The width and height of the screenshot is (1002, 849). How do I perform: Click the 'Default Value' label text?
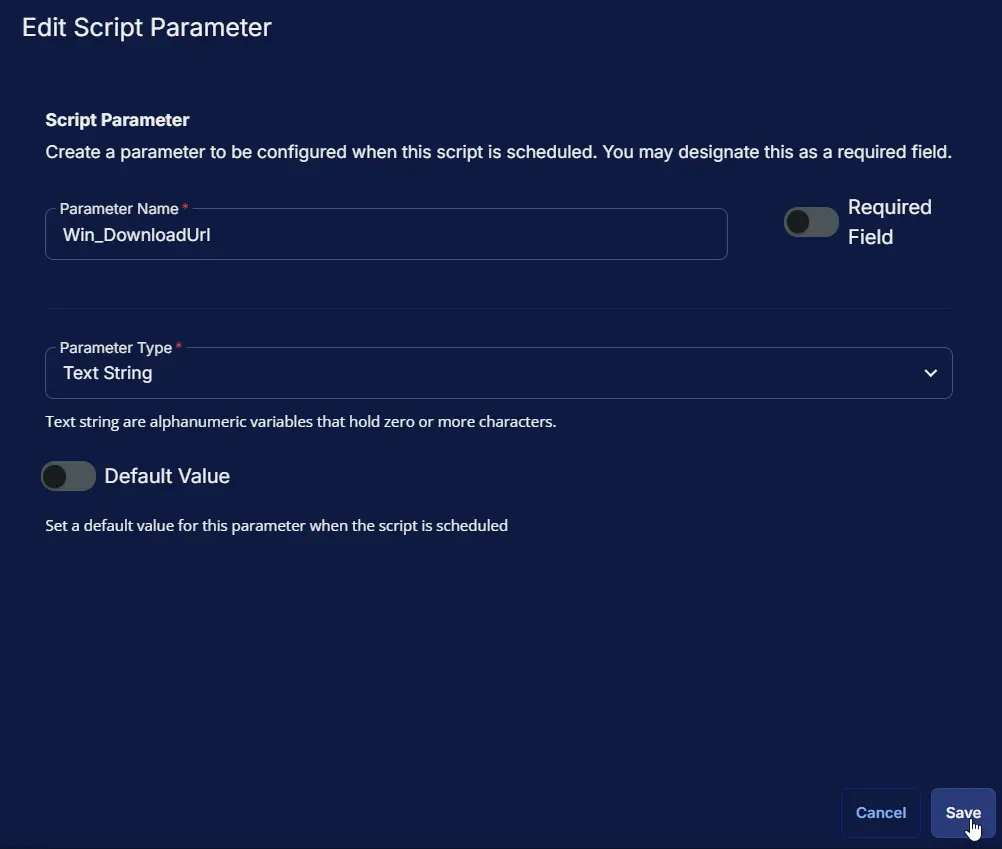[167, 476]
